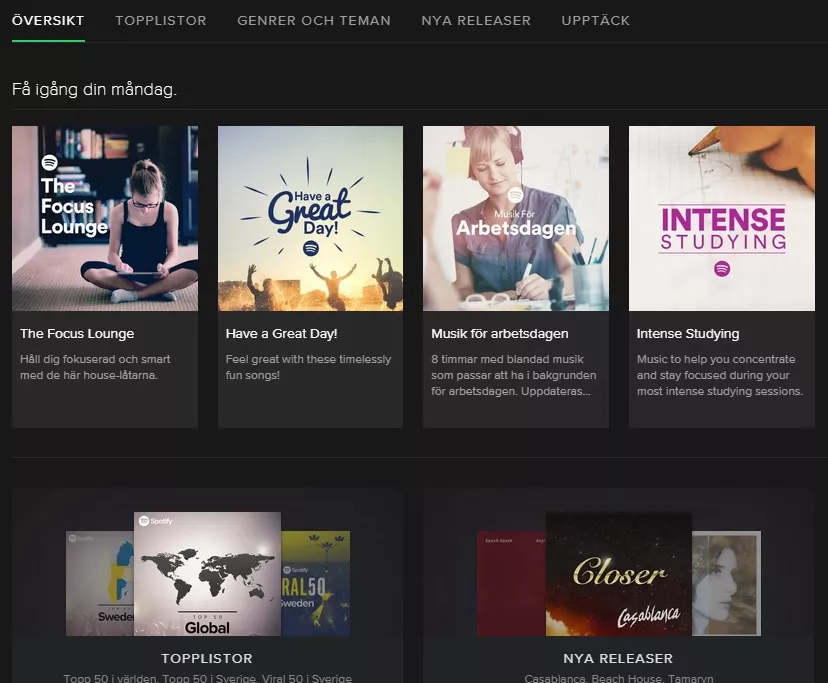This screenshot has height=683, width=828.
Task: Open Intense Studying cover image
Action: coord(722,218)
